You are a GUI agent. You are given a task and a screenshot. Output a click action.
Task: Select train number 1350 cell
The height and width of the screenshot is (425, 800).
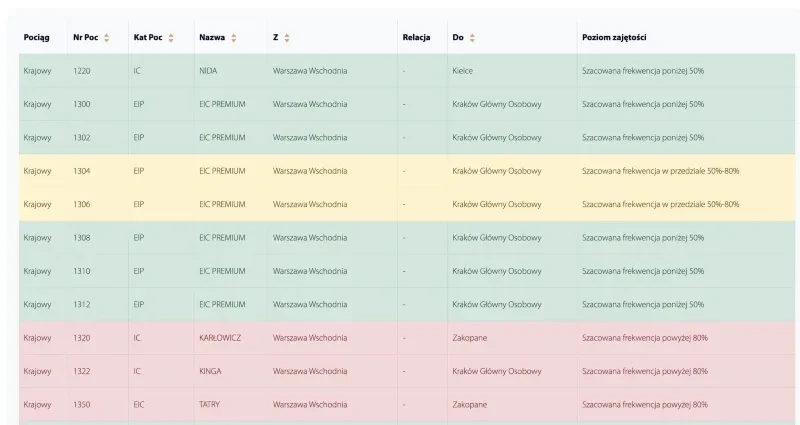pyautogui.click(x=82, y=405)
